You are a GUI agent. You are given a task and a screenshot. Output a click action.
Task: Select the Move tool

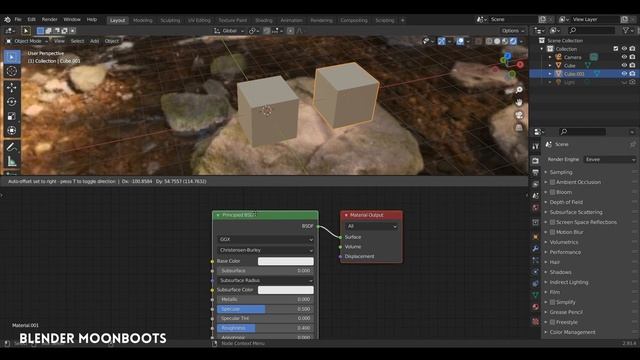pyautogui.click(x=12, y=87)
